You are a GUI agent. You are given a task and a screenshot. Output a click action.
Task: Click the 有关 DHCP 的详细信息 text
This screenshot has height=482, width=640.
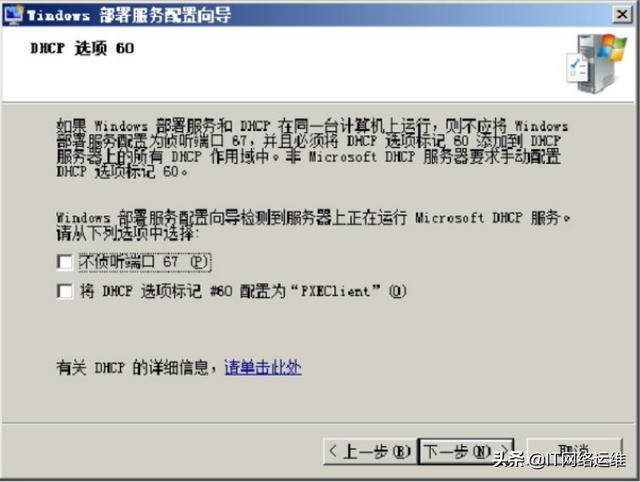(x=137, y=368)
